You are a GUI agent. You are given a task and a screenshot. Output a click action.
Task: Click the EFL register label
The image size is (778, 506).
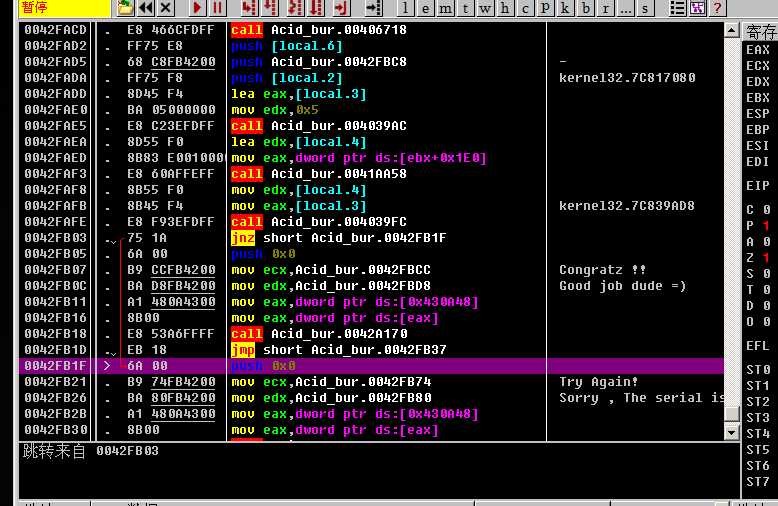click(758, 346)
